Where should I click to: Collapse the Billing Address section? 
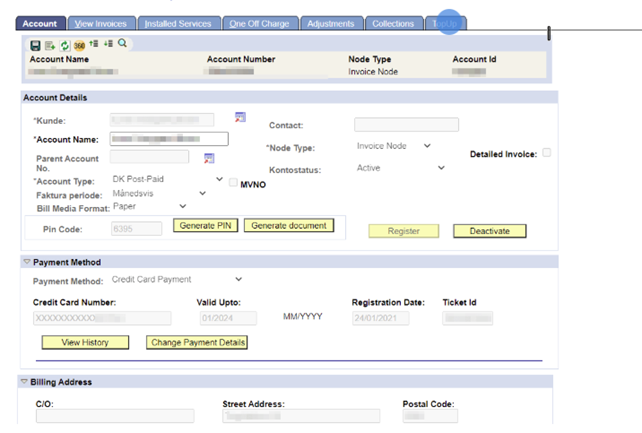coord(25,382)
